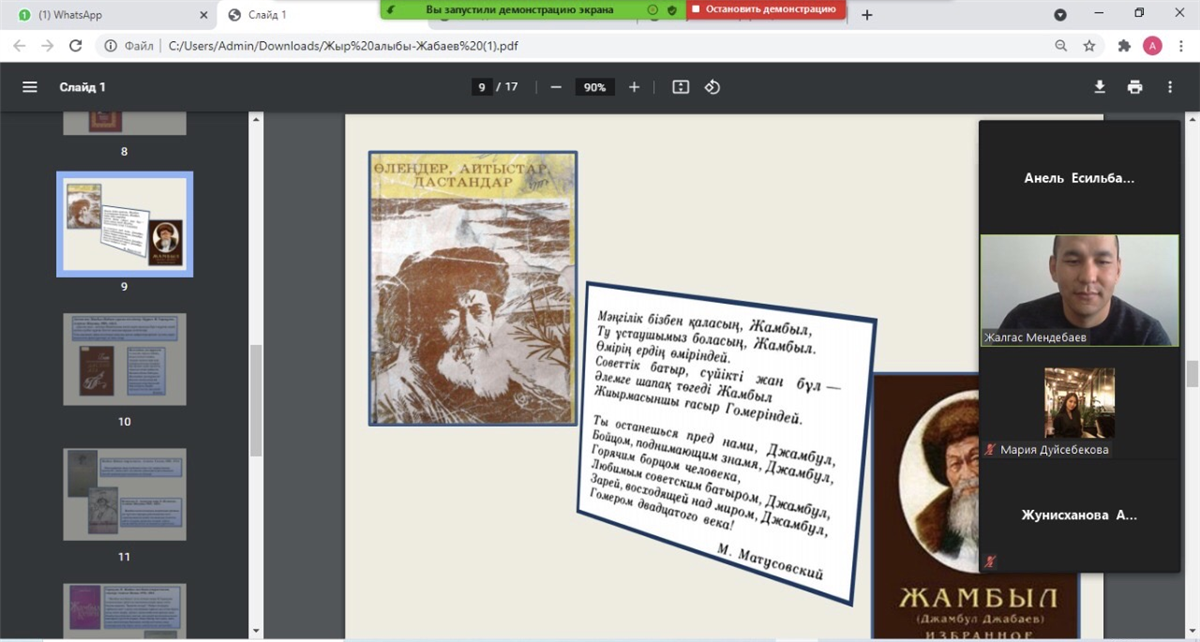1200x642 pixels.
Task: Open a new browser tab
Action: click(x=867, y=15)
